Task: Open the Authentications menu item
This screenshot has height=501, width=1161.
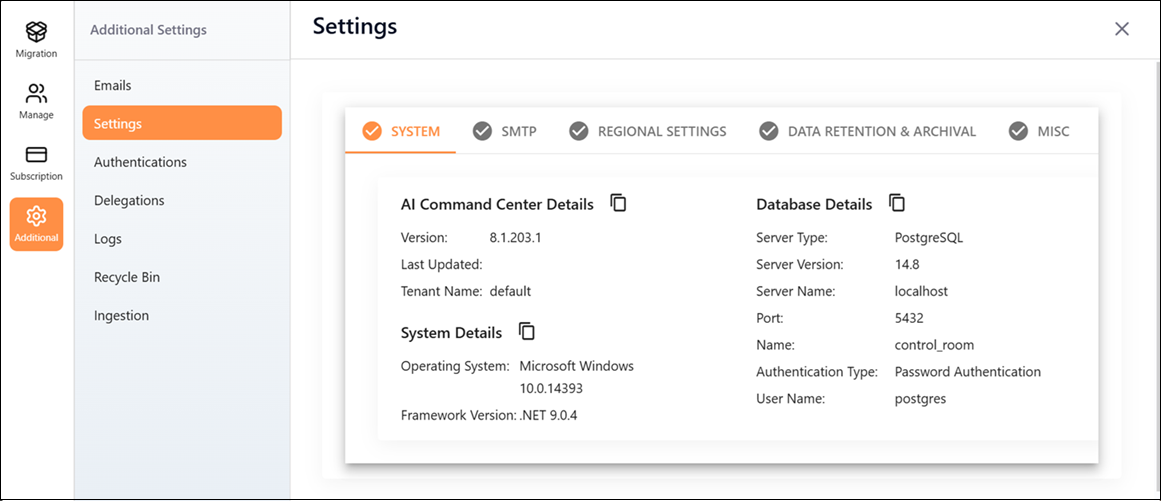Action: coord(140,162)
